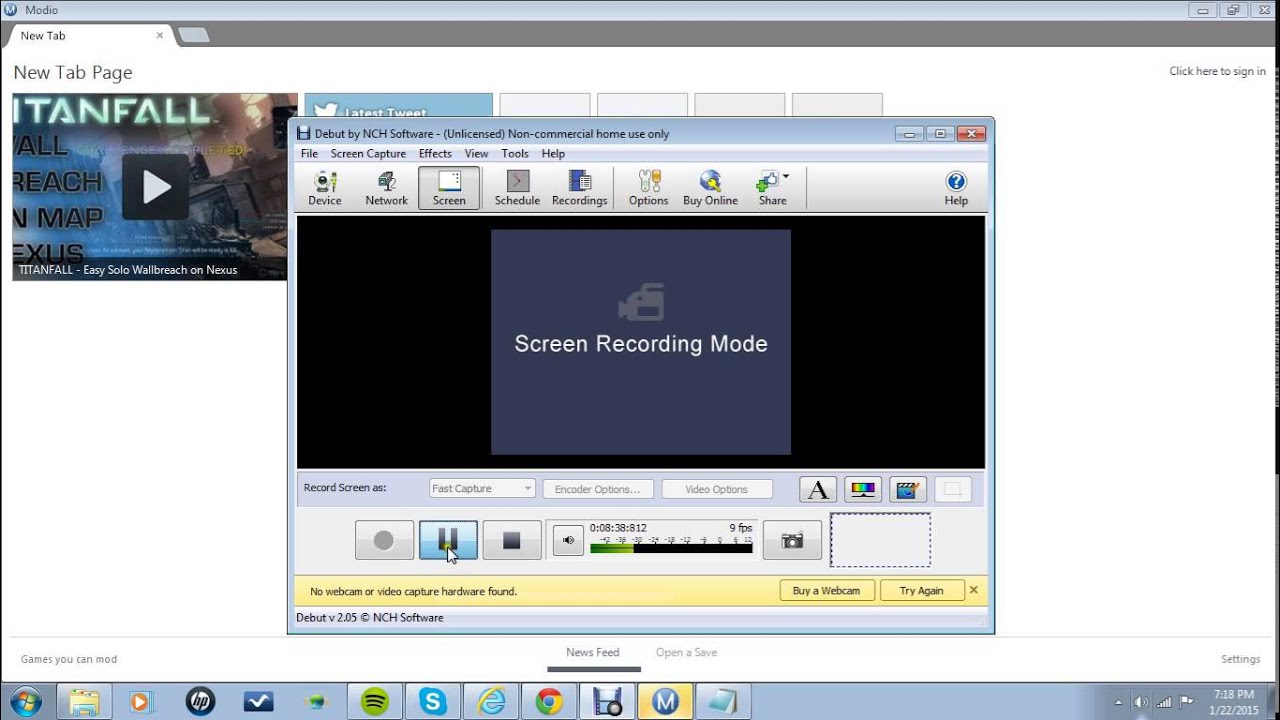Click the speaker audio icon
Screen dimensions: 1280x720
tap(568, 540)
